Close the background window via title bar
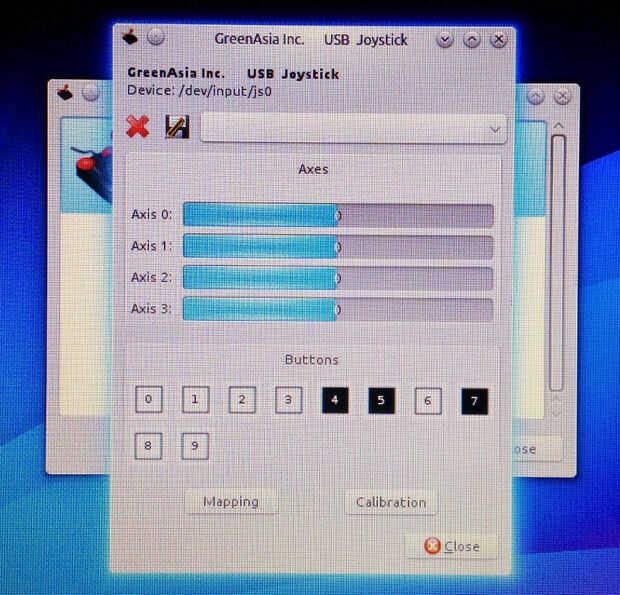Viewport: 620px width, 595px height. pos(562,96)
